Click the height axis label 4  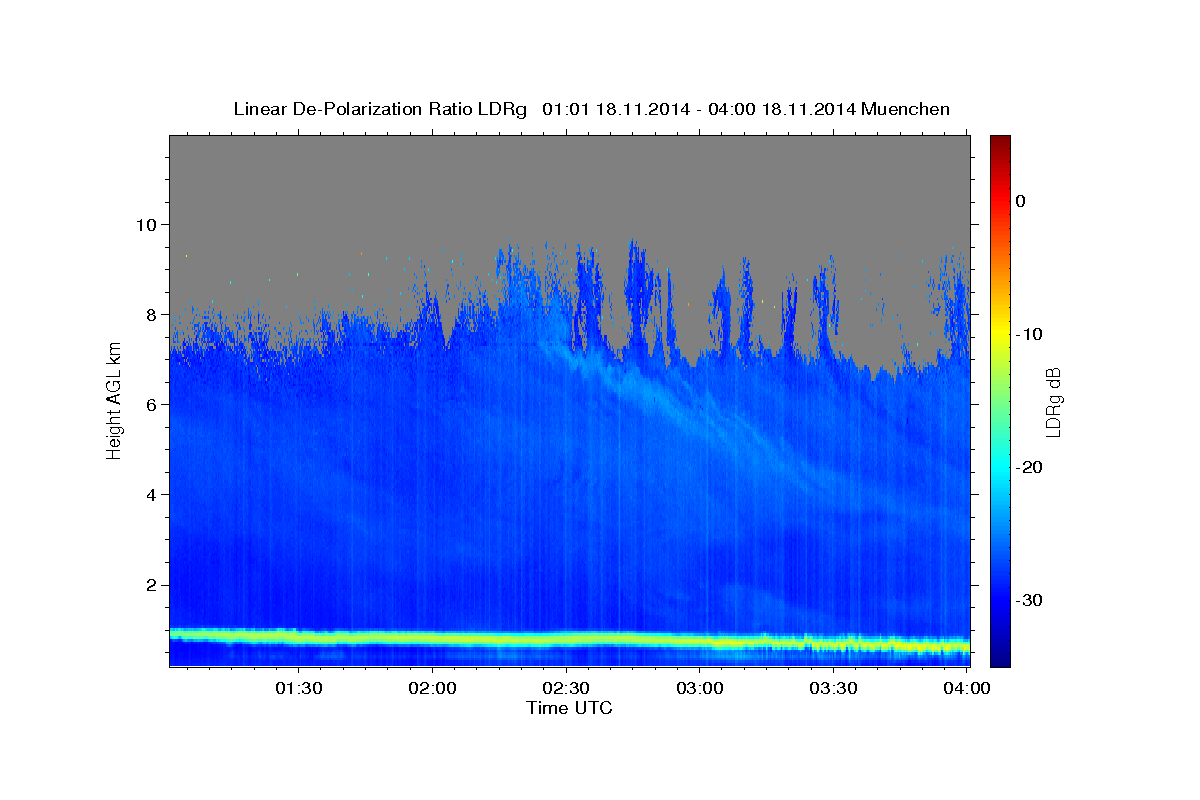[x=154, y=494]
